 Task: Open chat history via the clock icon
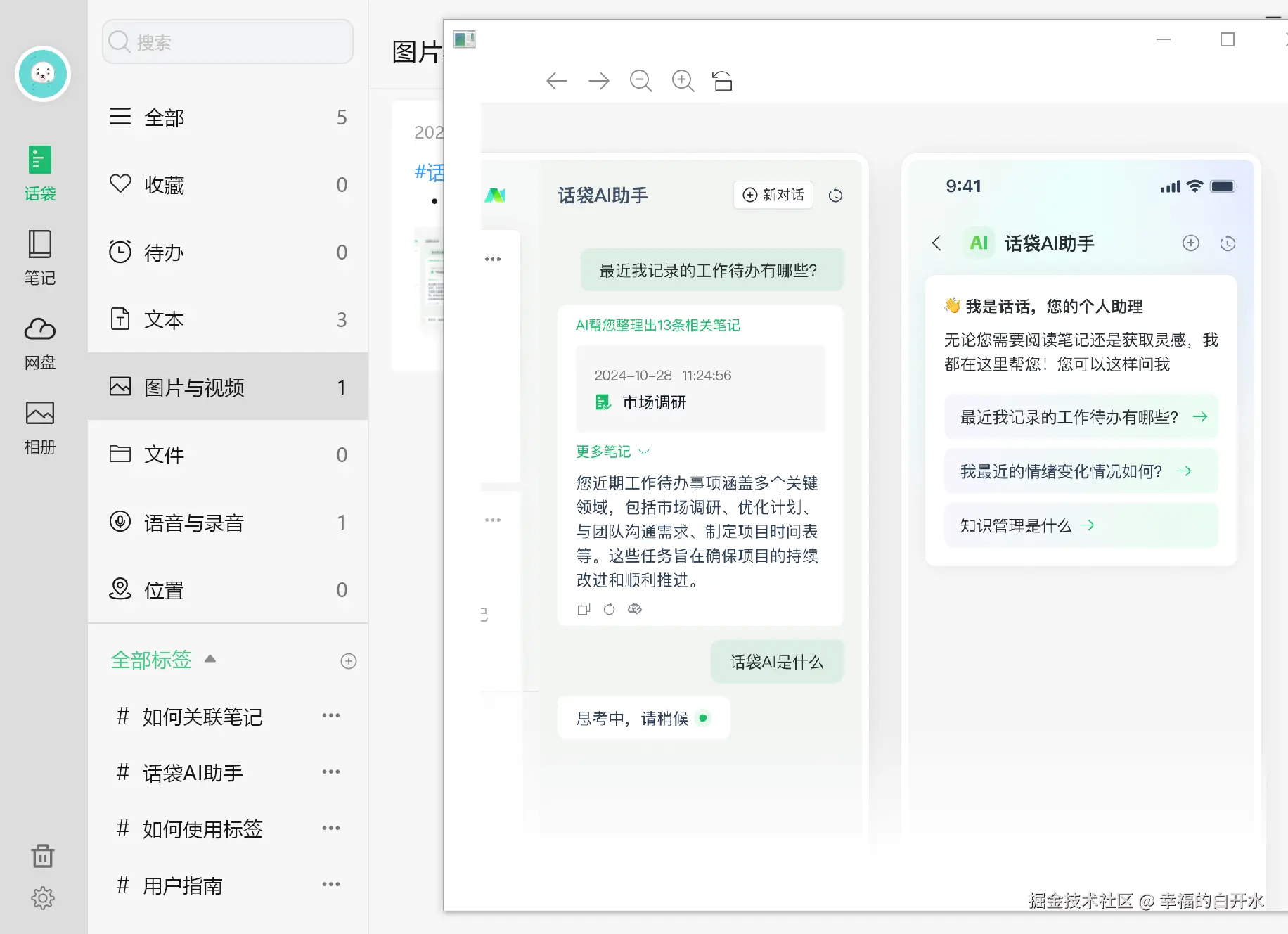(835, 196)
